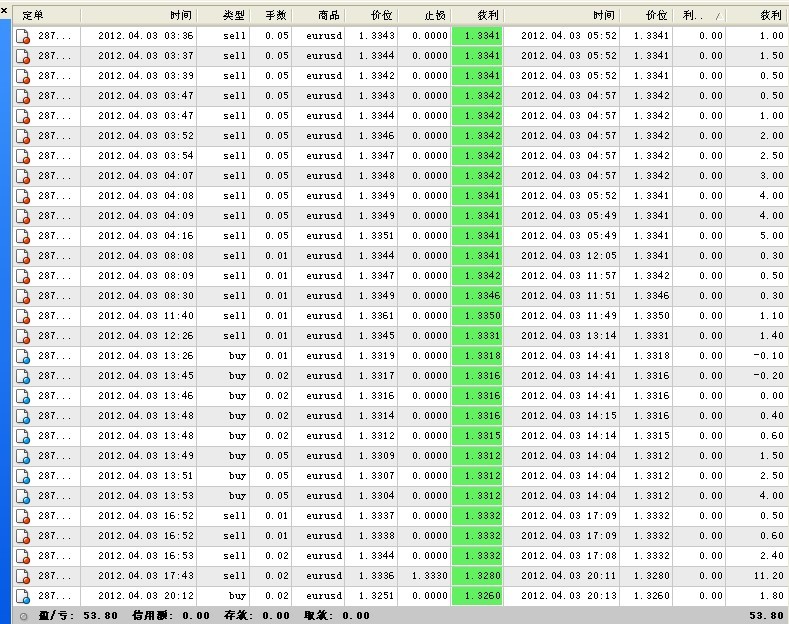
Task: Click the order icon of the 16:53 sell row
Action: [x=23, y=557]
